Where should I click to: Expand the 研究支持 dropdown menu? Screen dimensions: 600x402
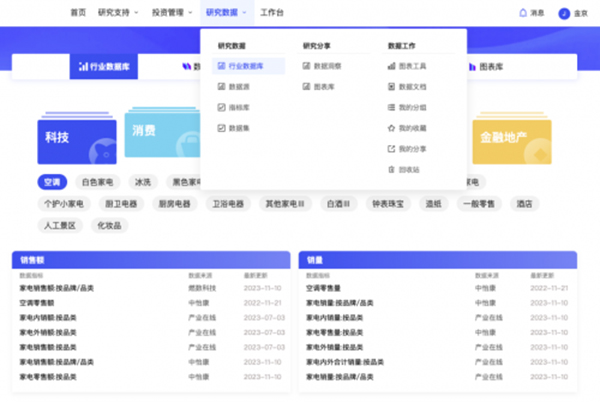[x=118, y=13]
